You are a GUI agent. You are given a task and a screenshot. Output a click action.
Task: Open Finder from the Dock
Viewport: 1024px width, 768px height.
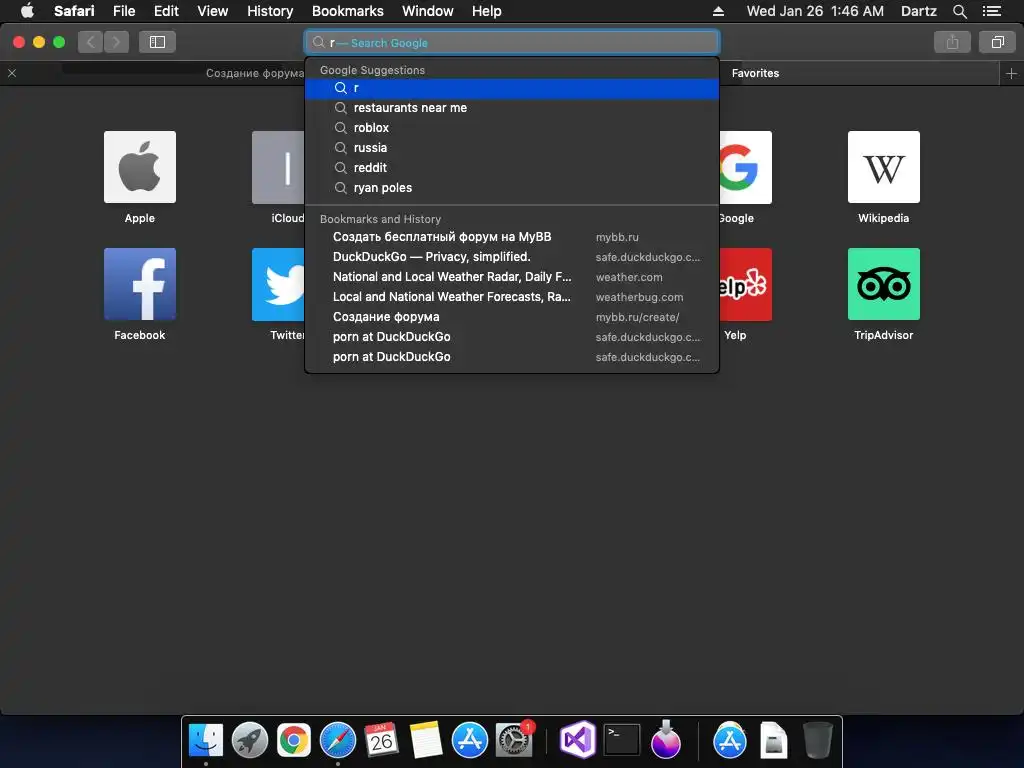pos(206,740)
